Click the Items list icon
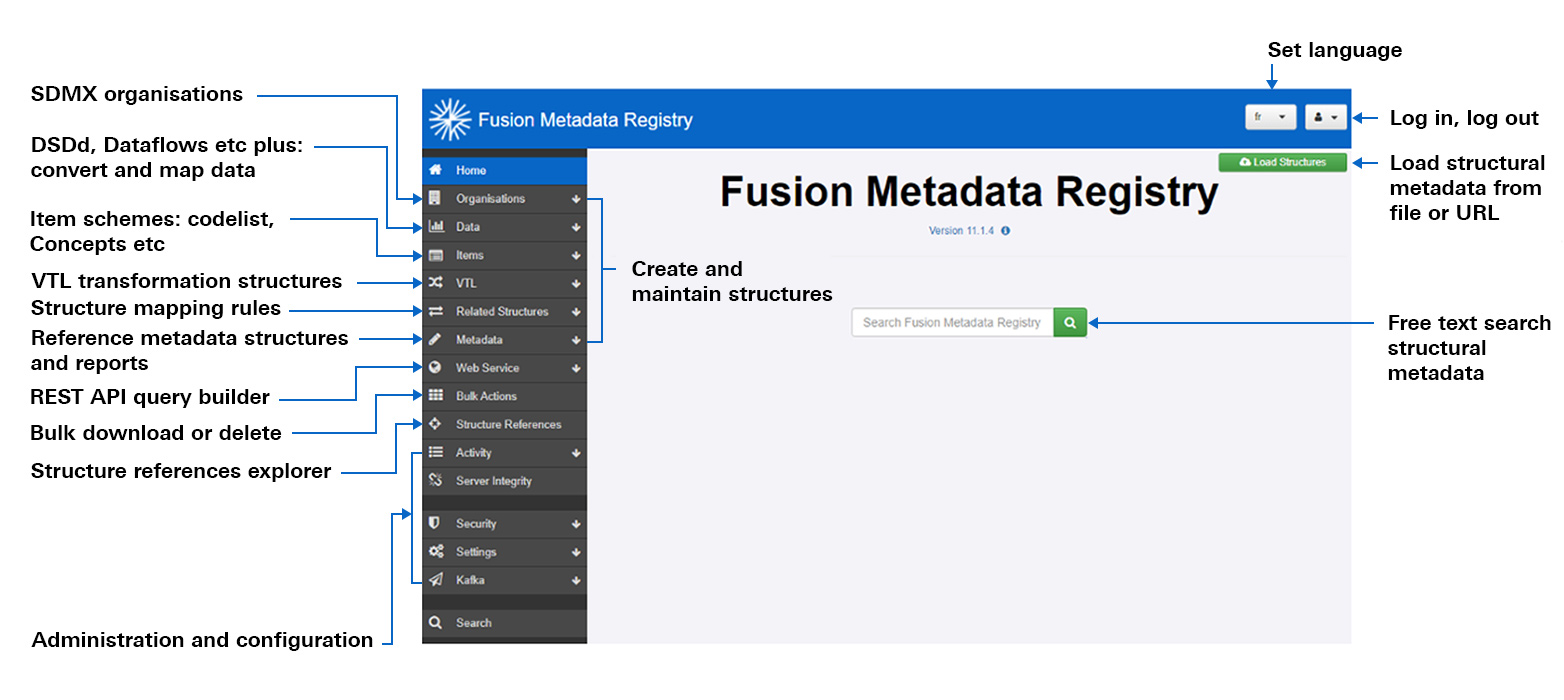This screenshot has height=700, width=1564. point(435,255)
